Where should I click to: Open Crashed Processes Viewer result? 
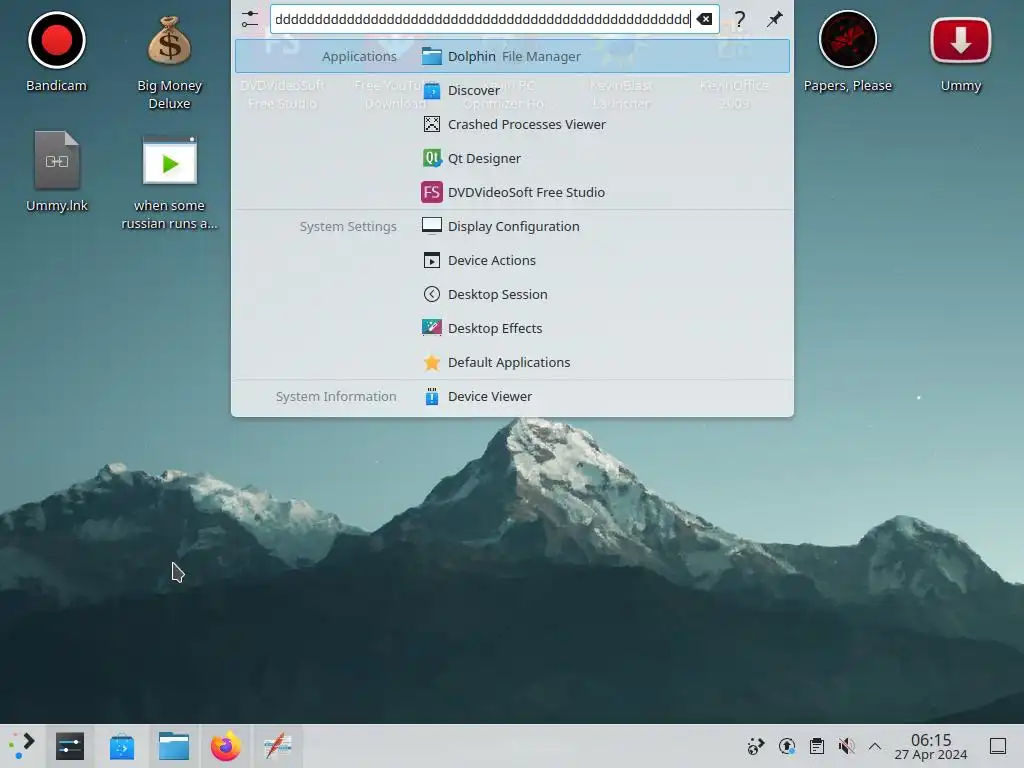click(512, 124)
